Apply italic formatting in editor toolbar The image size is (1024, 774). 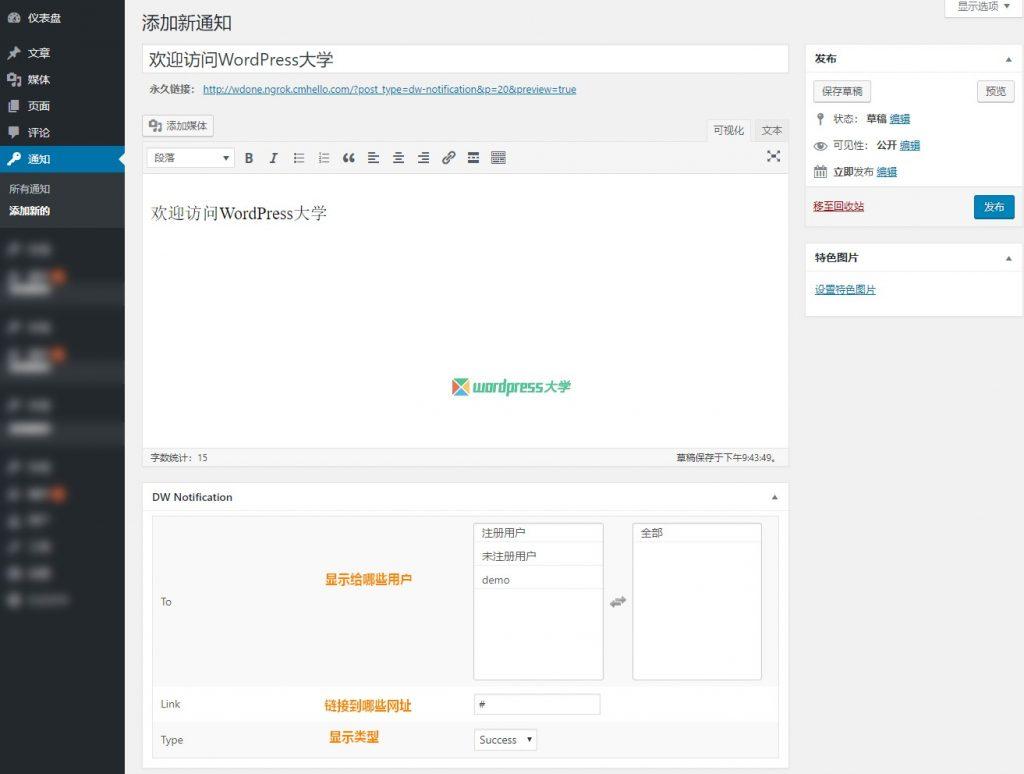tap(274, 158)
